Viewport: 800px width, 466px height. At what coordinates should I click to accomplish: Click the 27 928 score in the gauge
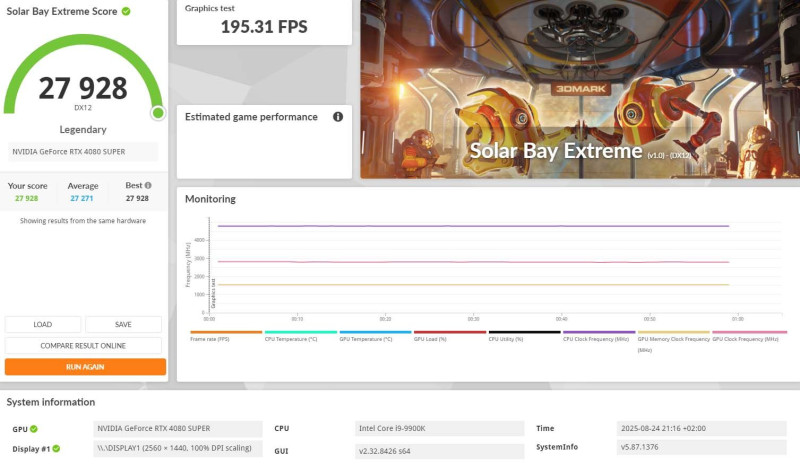point(83,88)
